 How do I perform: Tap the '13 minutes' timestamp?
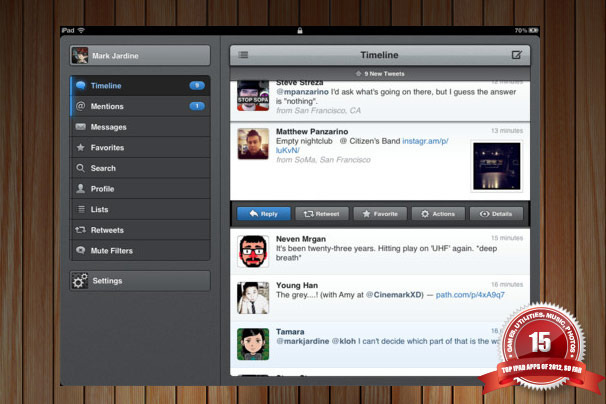507,131
